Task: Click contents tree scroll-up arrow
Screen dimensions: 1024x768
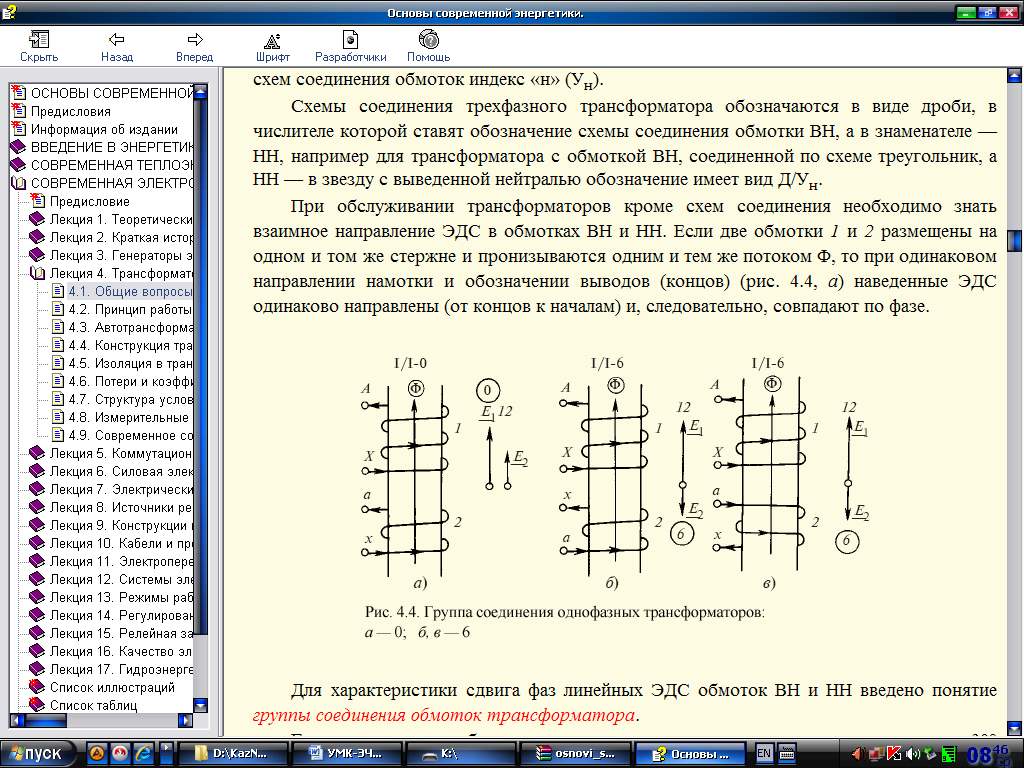Action: point(201,91)
